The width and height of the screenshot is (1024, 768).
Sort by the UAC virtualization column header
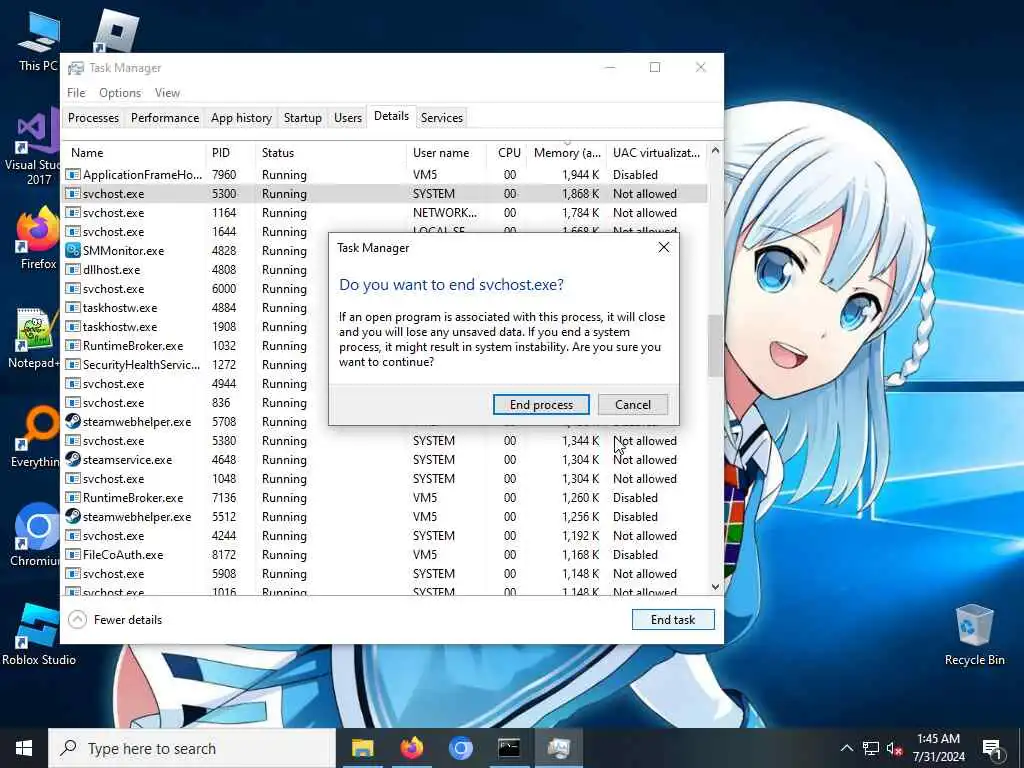(656, 153)
